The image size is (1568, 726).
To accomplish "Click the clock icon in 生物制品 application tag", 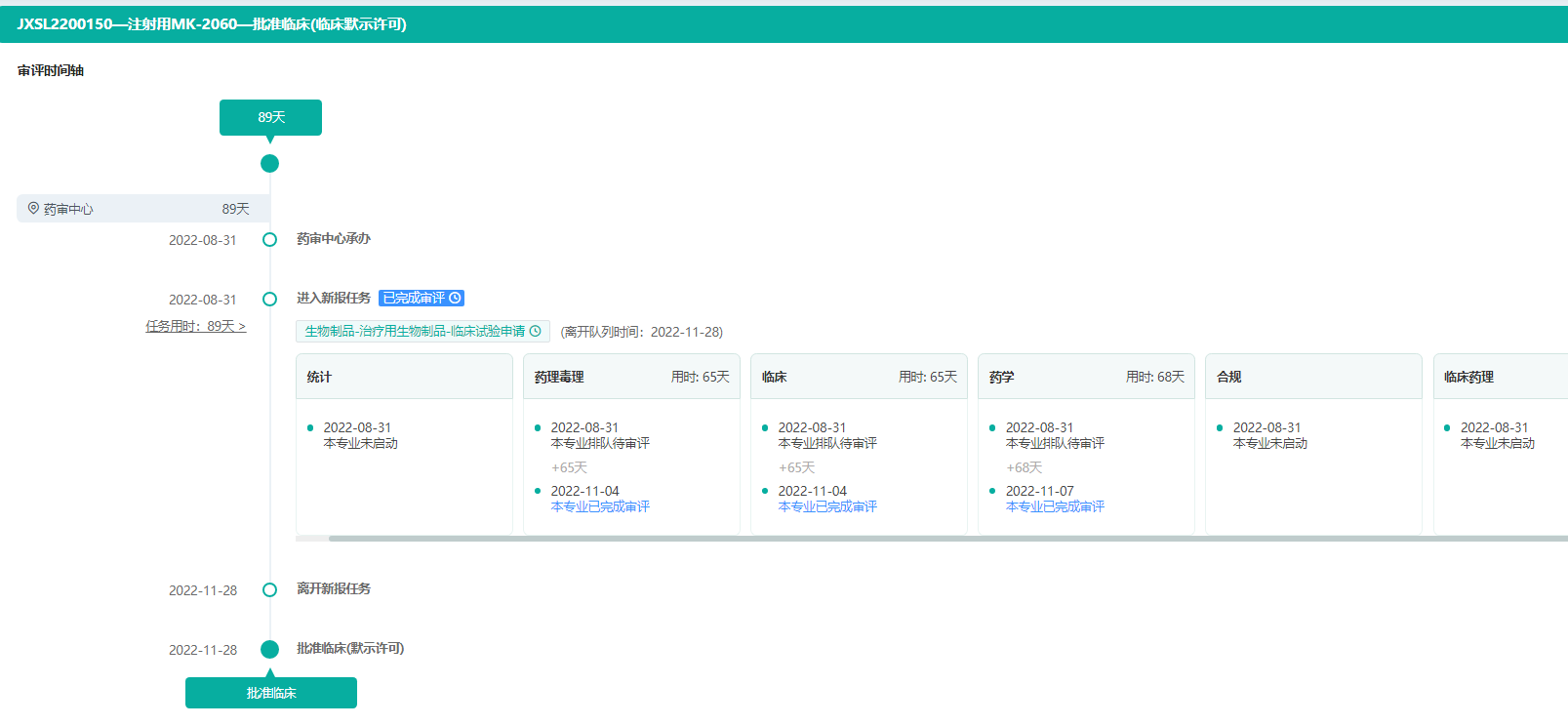I will click(x=535, y=332).
